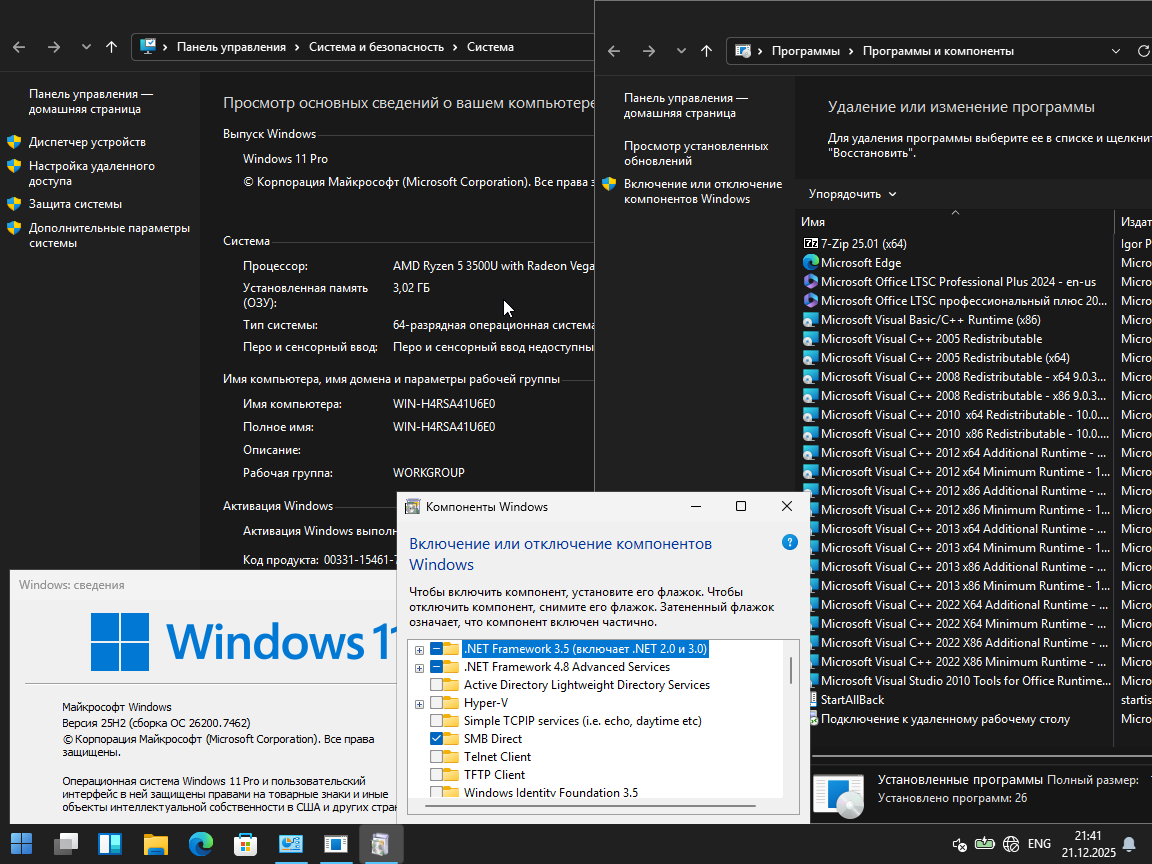Uncheck the SMB Direct component
Image resolution: width=1152 pixels, height=864 pixels.
coord(437,738)
